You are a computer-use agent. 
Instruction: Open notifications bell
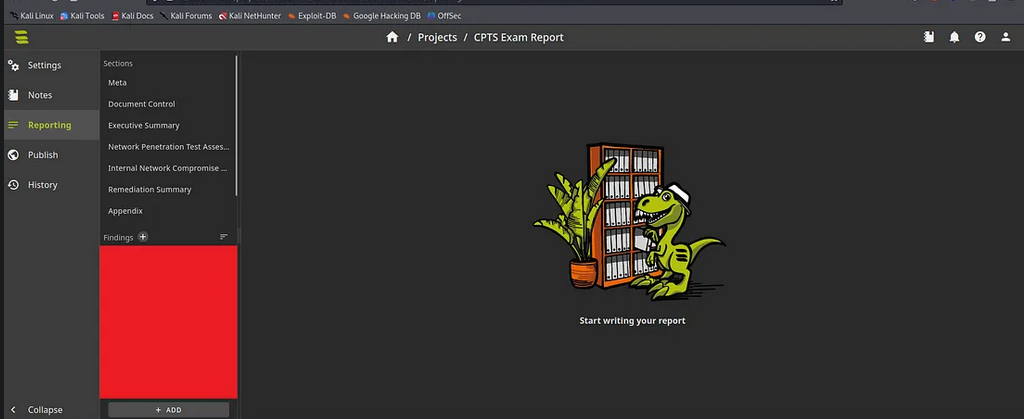coord(954,37)
